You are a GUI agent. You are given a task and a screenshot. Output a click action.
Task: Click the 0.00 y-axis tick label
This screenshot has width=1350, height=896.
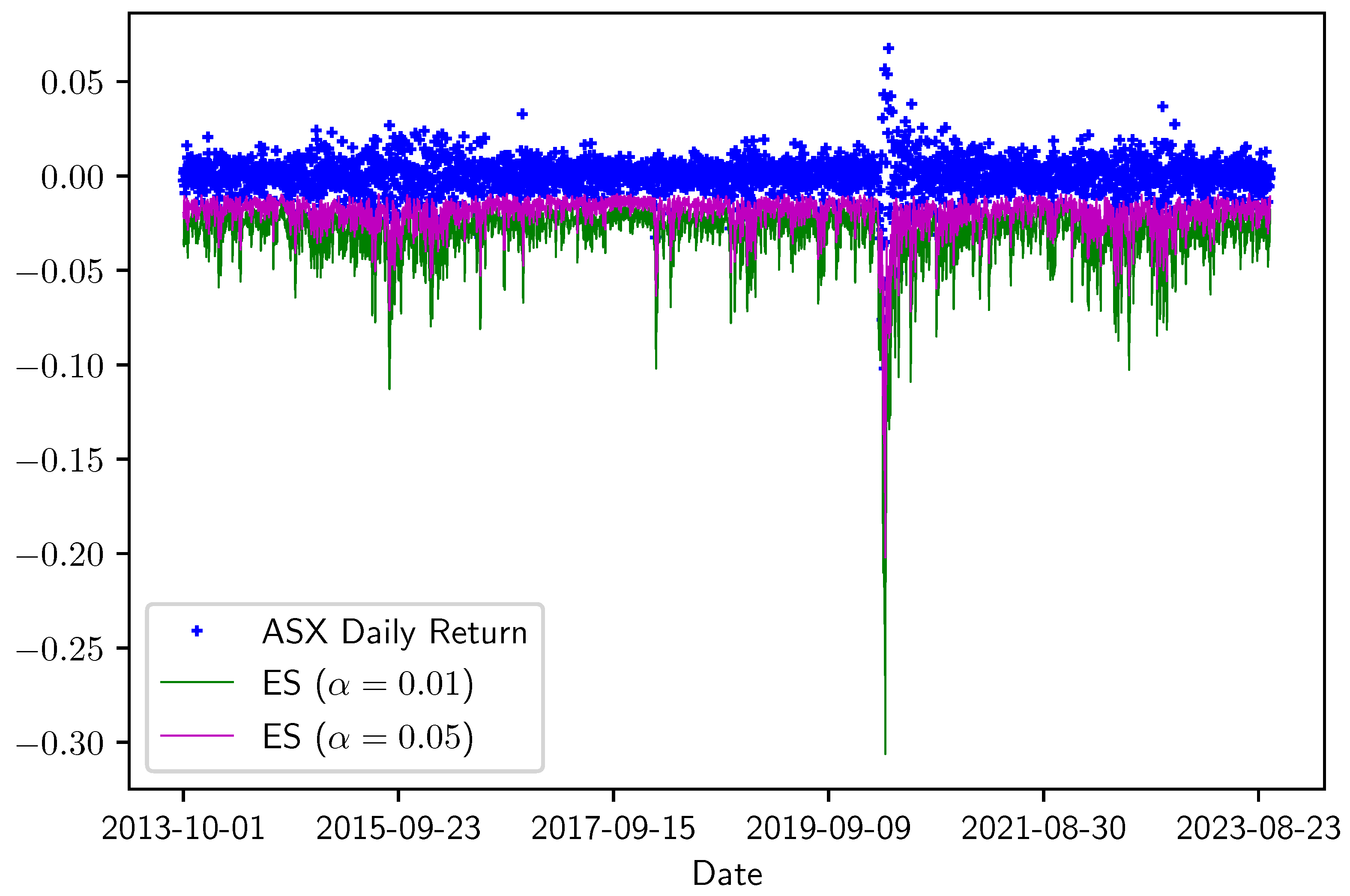click(x=72, y=177)
